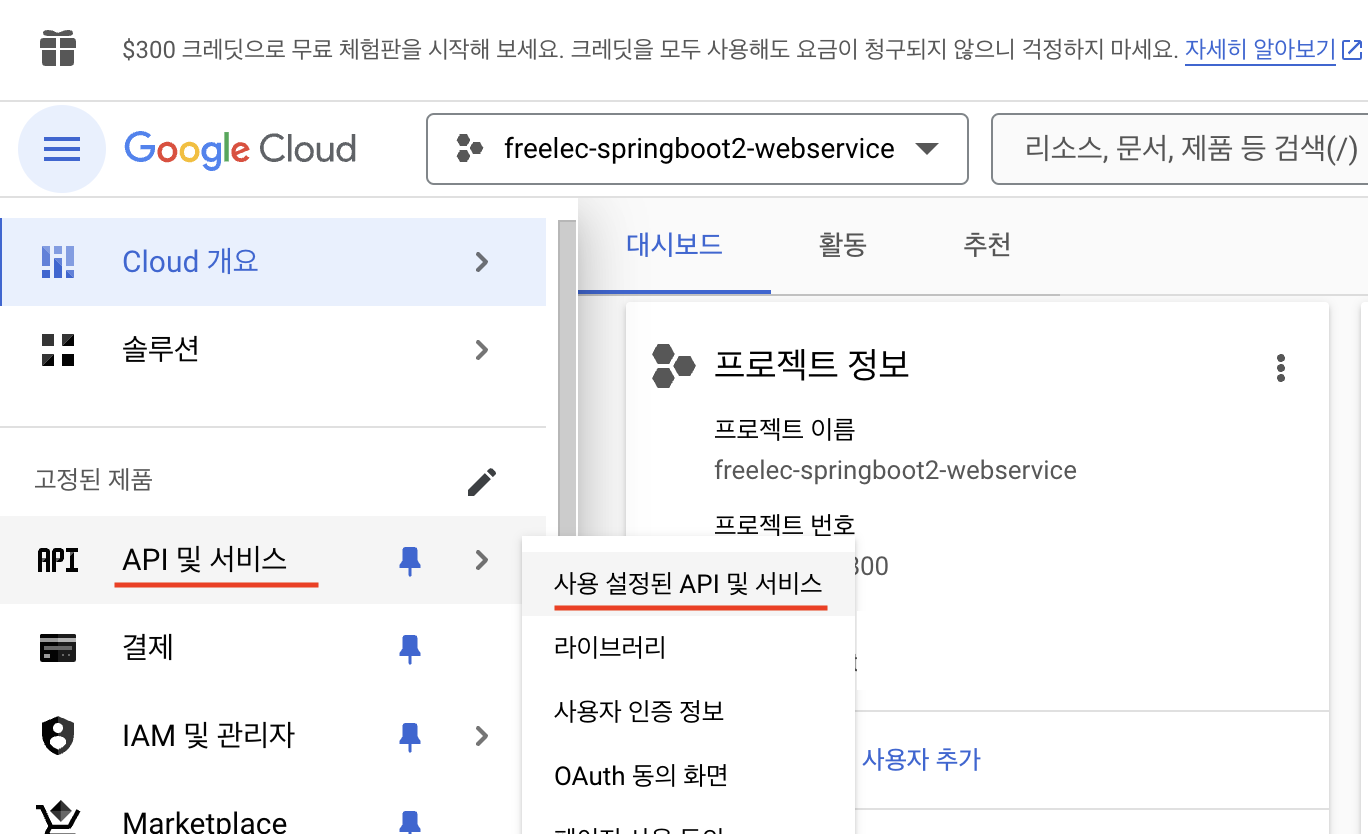This screenshot has height=834, width=1368.
Task: Switch to the 대시보드 tab
Action: pos(674,245)
